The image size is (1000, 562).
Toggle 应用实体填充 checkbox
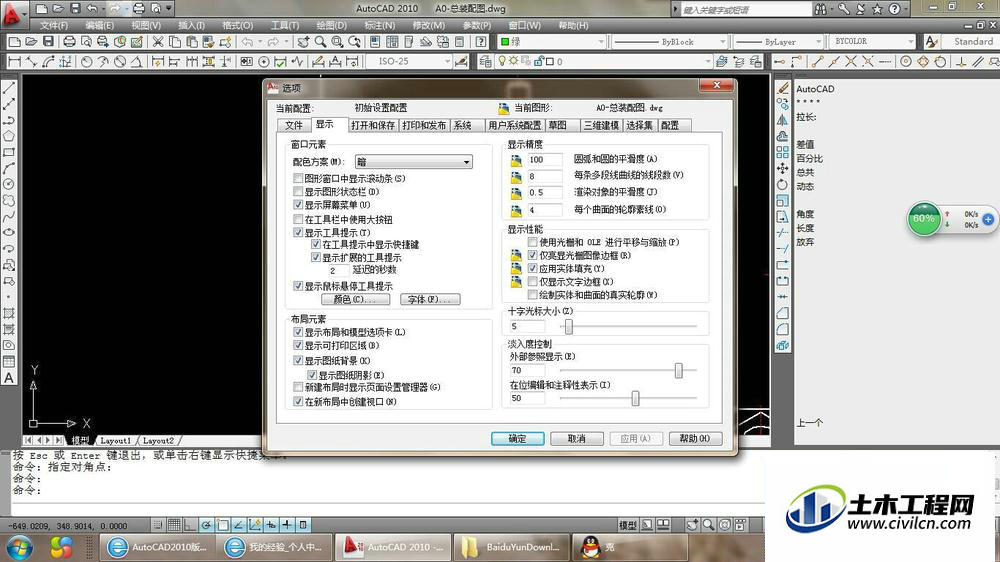pyautogui.click(x=533, y=269)
